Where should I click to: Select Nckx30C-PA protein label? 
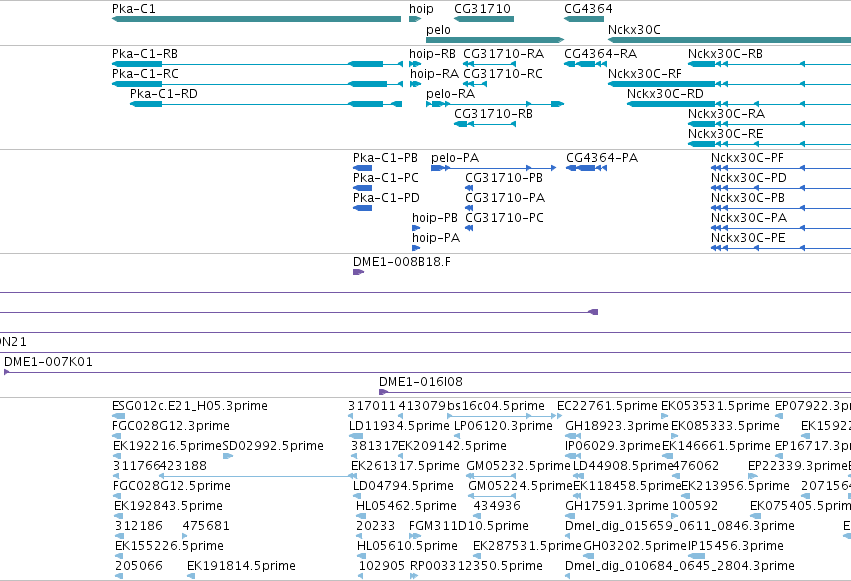tap(750, 218)
